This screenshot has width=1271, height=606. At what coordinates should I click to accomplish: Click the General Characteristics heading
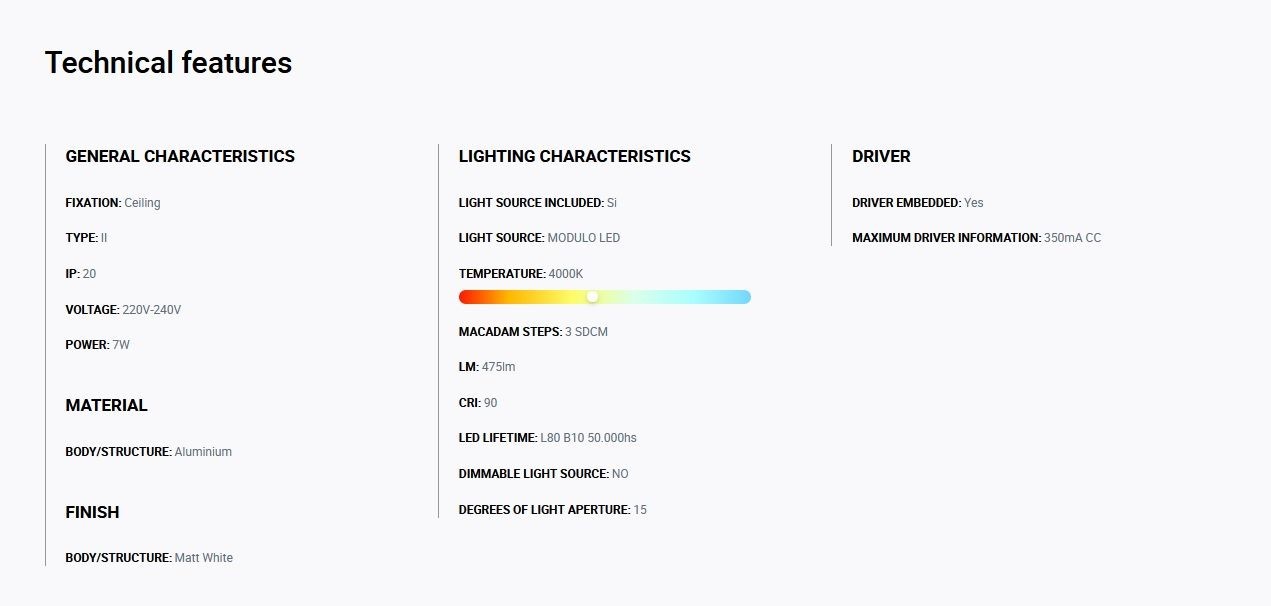180,157
